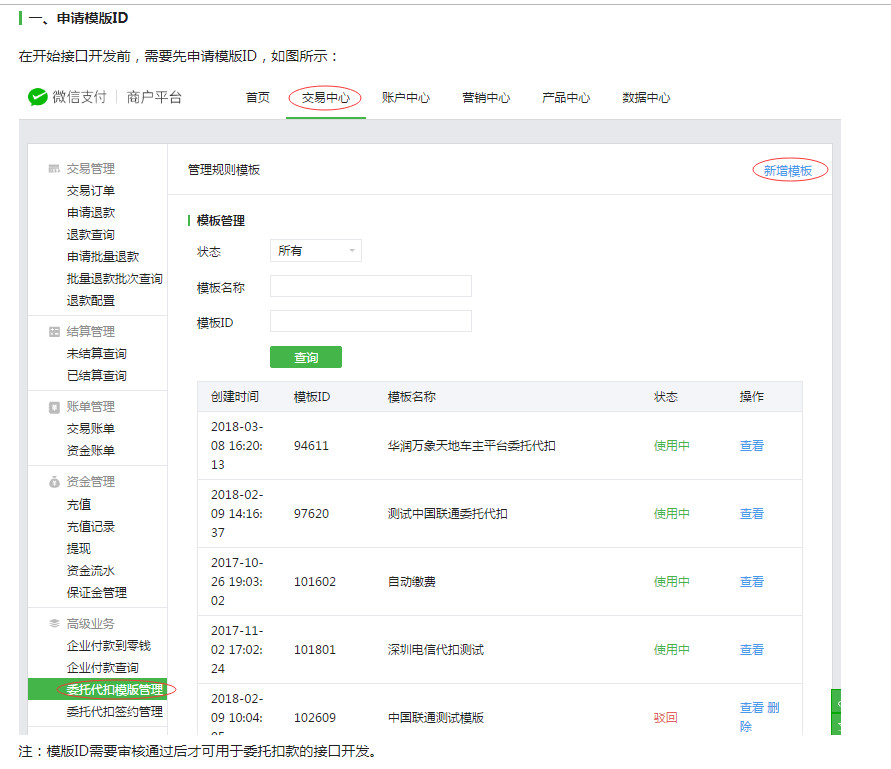Click template name 深圳电信代扣测试
The image size is (891, 769).
click(x=435, y=650)
